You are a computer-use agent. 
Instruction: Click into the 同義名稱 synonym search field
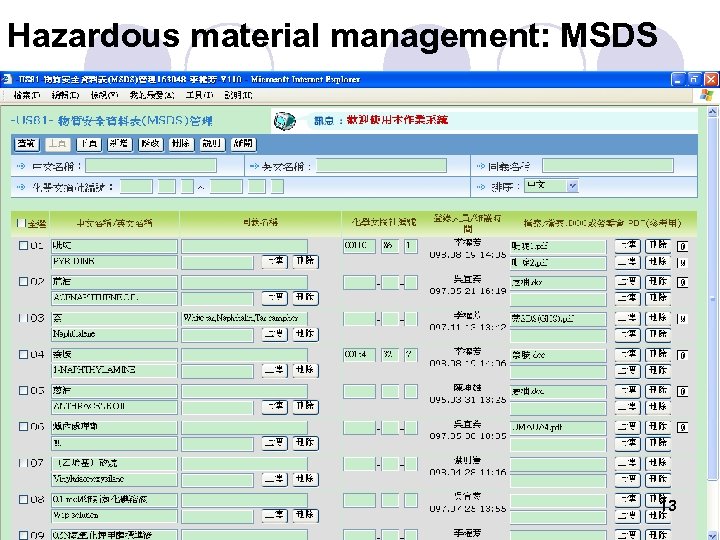(608, 166)
